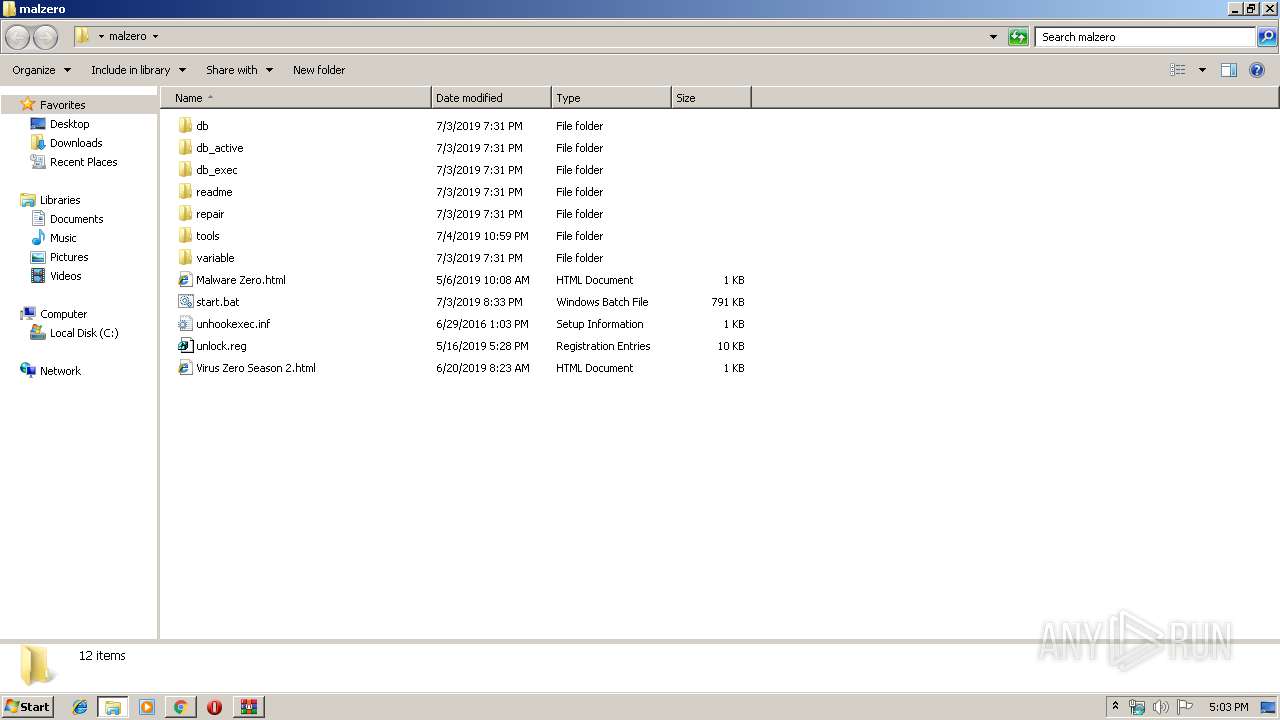The height and width of the screenshot is (720, 1280).
Task: Sort by the Type column header
Action: tap(611, 98)
